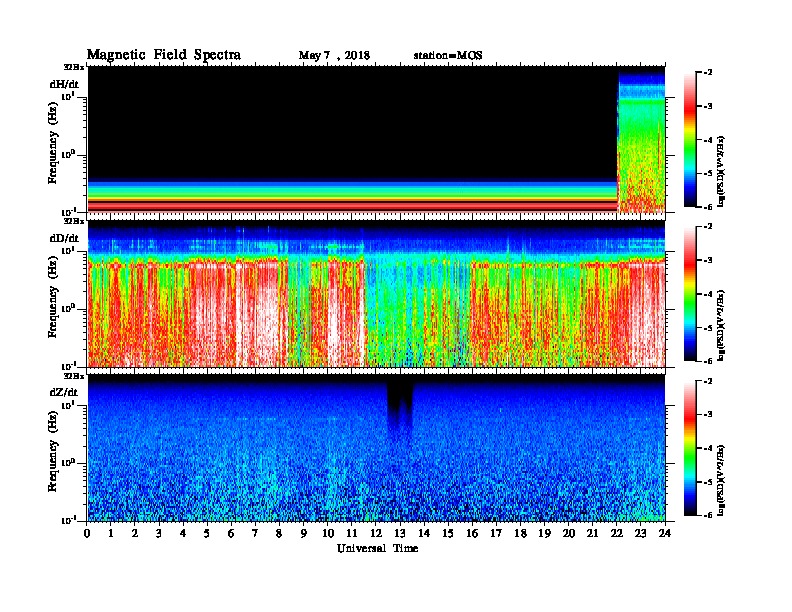792x612 pixels.
Task: Click hour 9 on the time axis
Action: (x=304, y=533)
